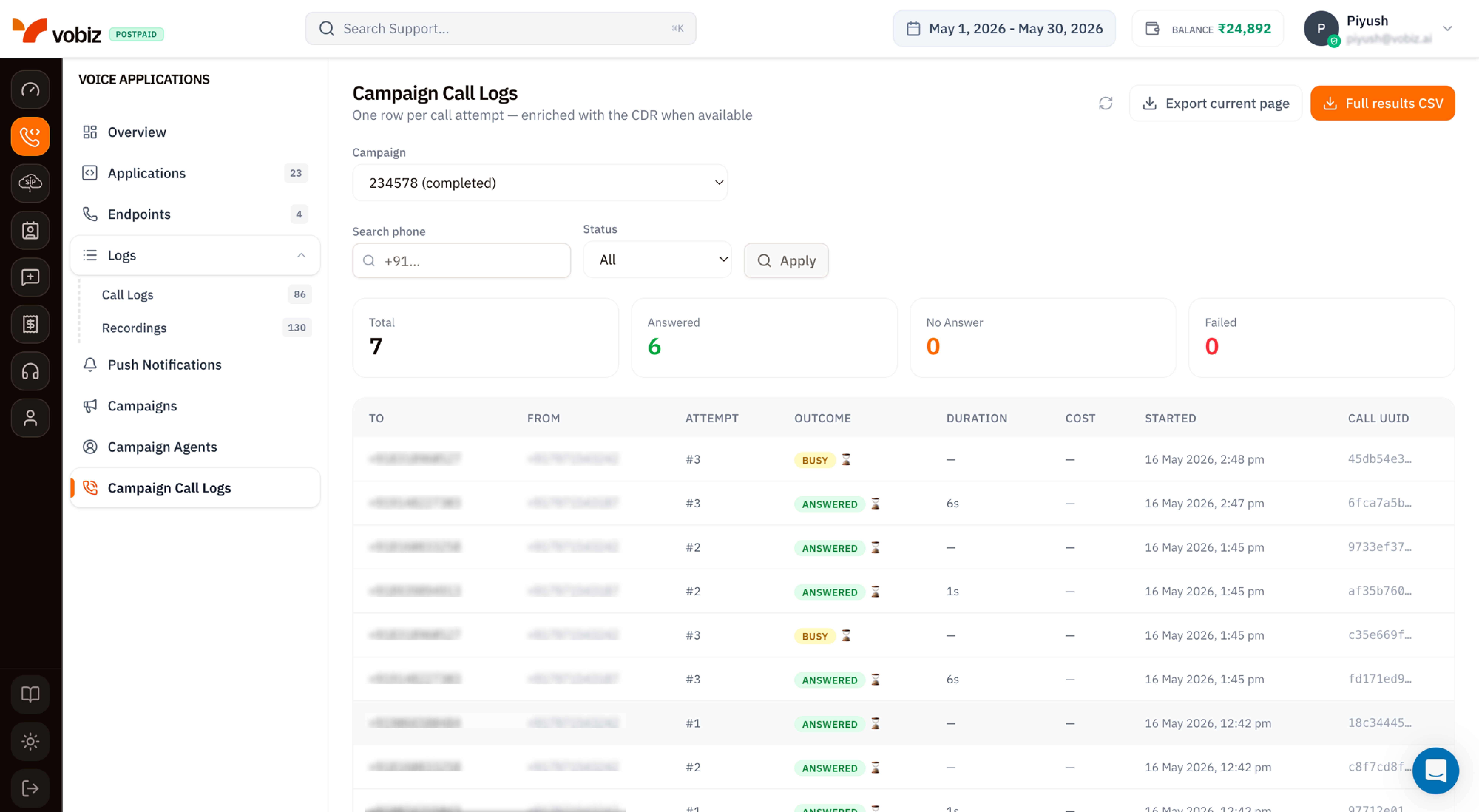Open the documentation book icon

coord(31,694)
